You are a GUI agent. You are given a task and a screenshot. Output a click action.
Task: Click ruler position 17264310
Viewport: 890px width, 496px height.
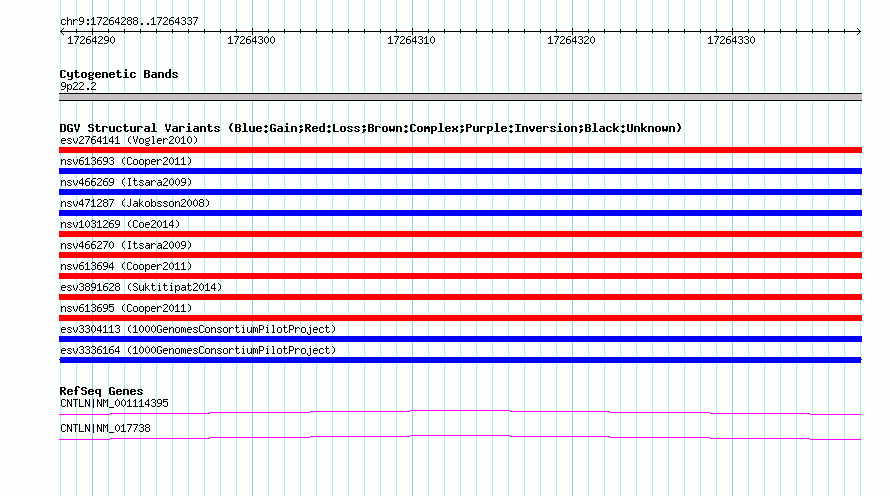tap(411, 40)
